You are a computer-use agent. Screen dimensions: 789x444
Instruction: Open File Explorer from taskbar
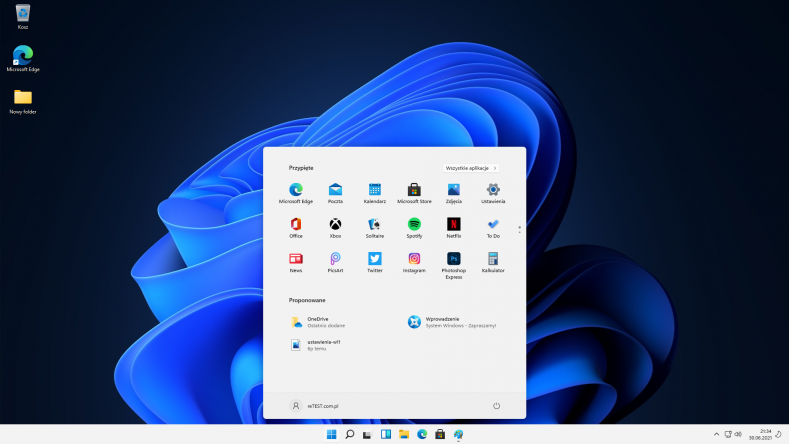pyautogui.click(x=404, y=434)
